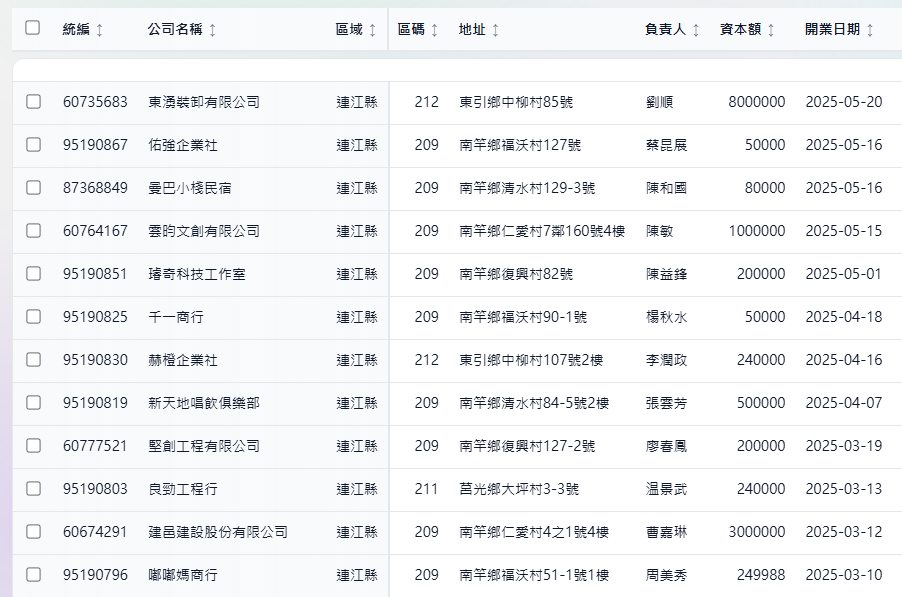The image size is (902, 597).
Task: Open company name 曼巴小棧民宿
Action: [190, 188]
